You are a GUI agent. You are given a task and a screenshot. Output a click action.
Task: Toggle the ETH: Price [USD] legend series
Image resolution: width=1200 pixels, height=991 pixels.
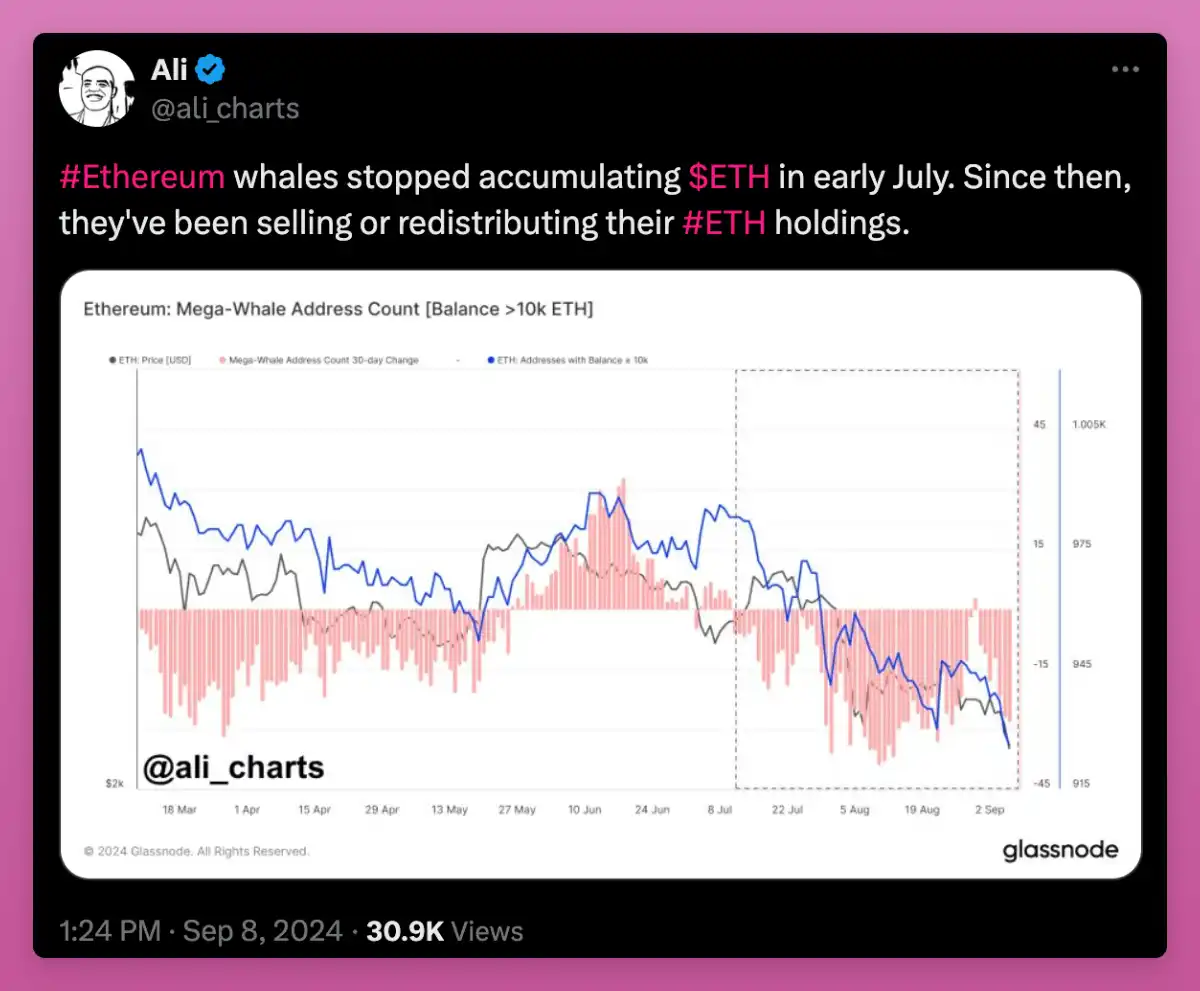[x=151, y=358]
